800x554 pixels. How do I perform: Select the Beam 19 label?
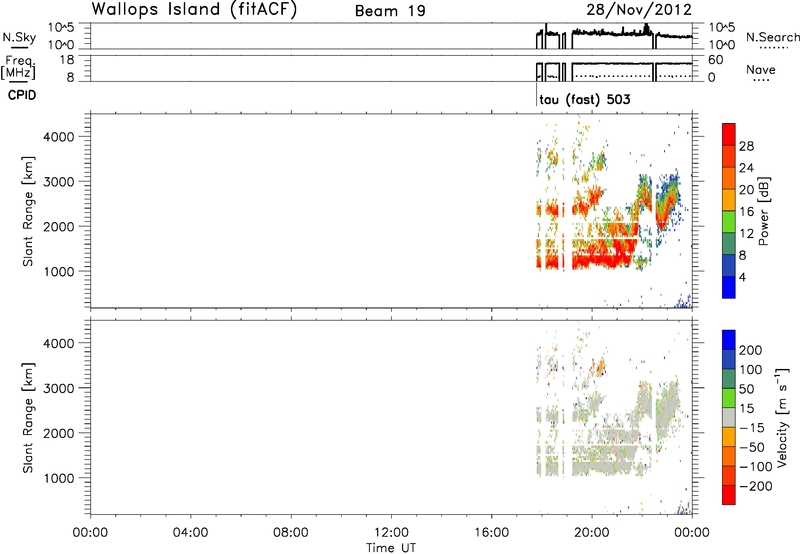390,11
